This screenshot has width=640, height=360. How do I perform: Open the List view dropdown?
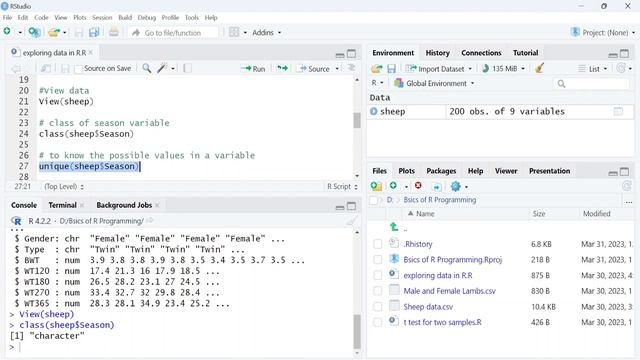[x=593, y=69]
